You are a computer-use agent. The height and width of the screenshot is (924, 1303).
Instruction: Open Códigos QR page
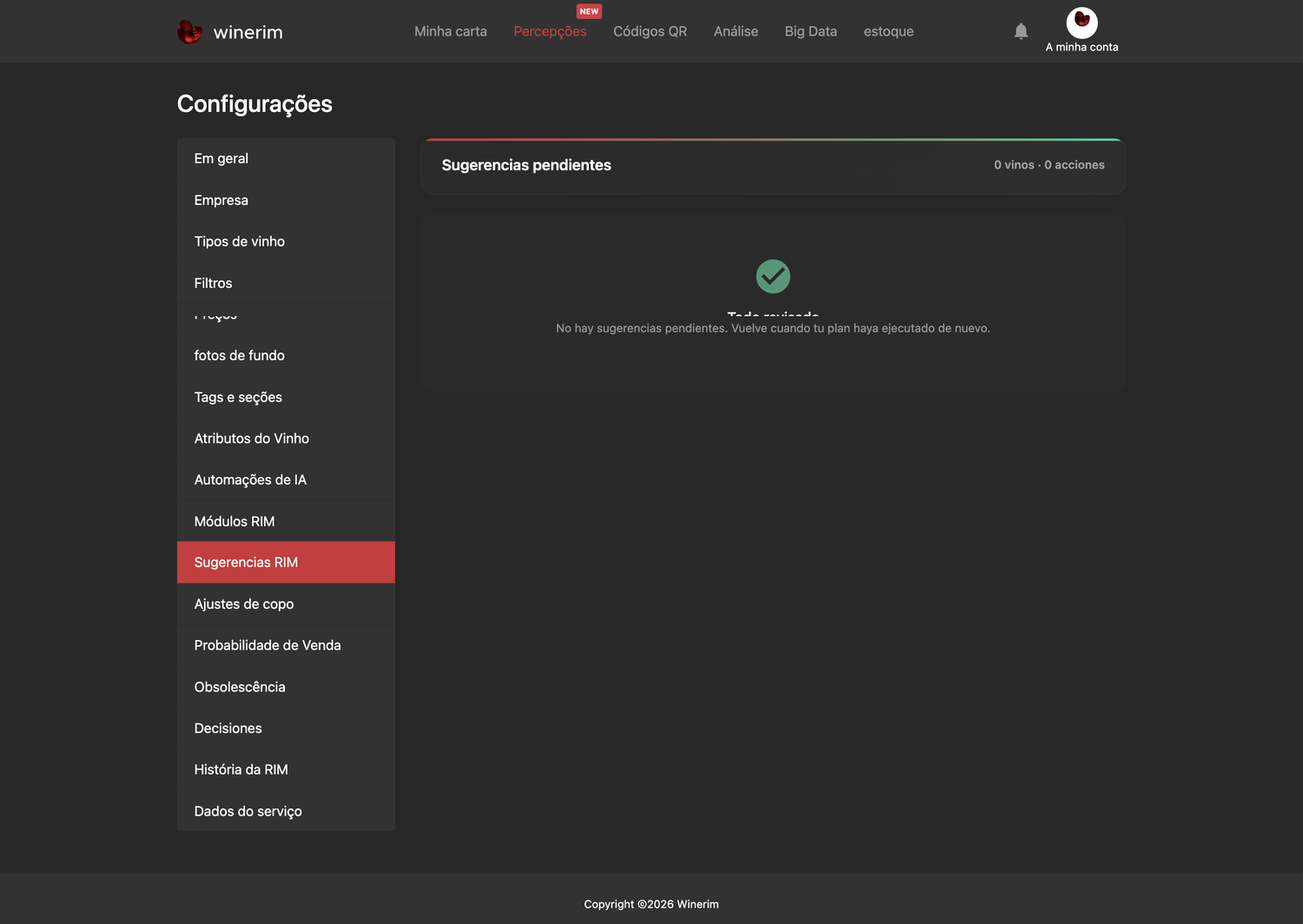[650, 31]
